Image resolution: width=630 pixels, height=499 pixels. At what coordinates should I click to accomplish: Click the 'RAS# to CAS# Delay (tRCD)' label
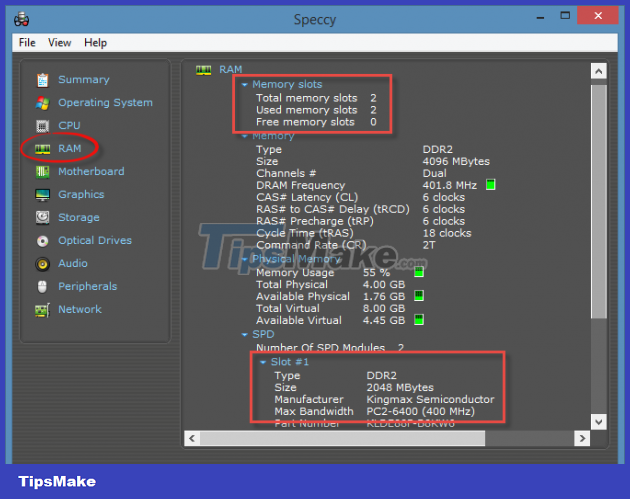(x=333, y=209)
